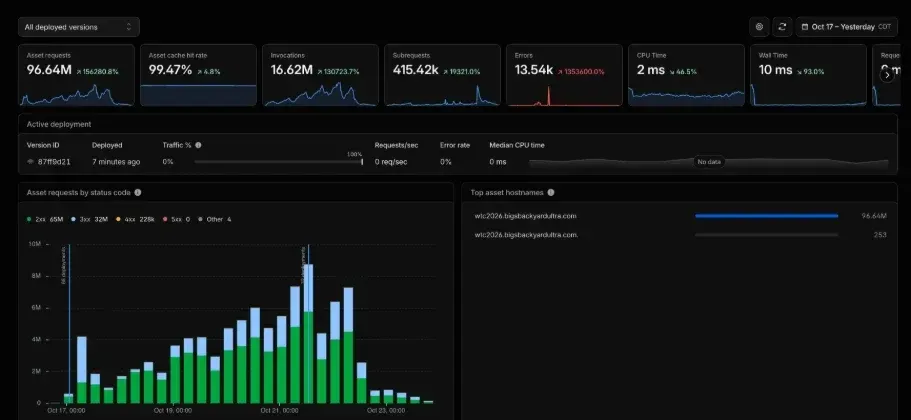Select the Asset cache hit rate card
The width and height of the screenshot is (911, 420).
198,75
